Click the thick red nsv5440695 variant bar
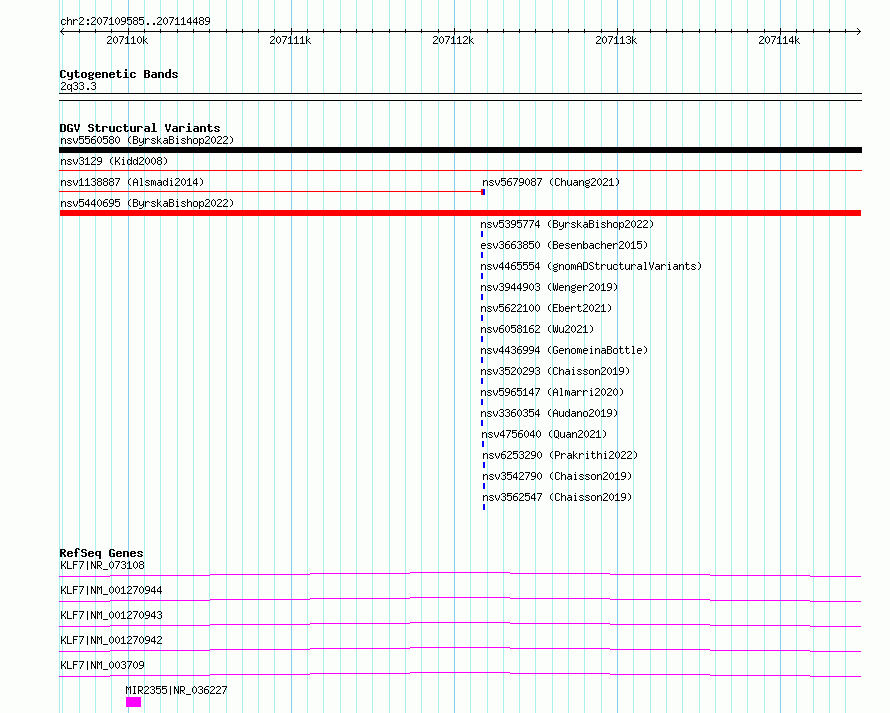 tap(460, 213)
